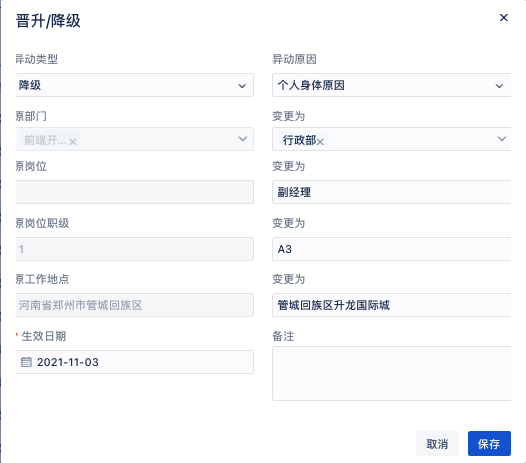
Task: Expand the 异动类型 dropdown chevron
Action: (x=242, y=86)
